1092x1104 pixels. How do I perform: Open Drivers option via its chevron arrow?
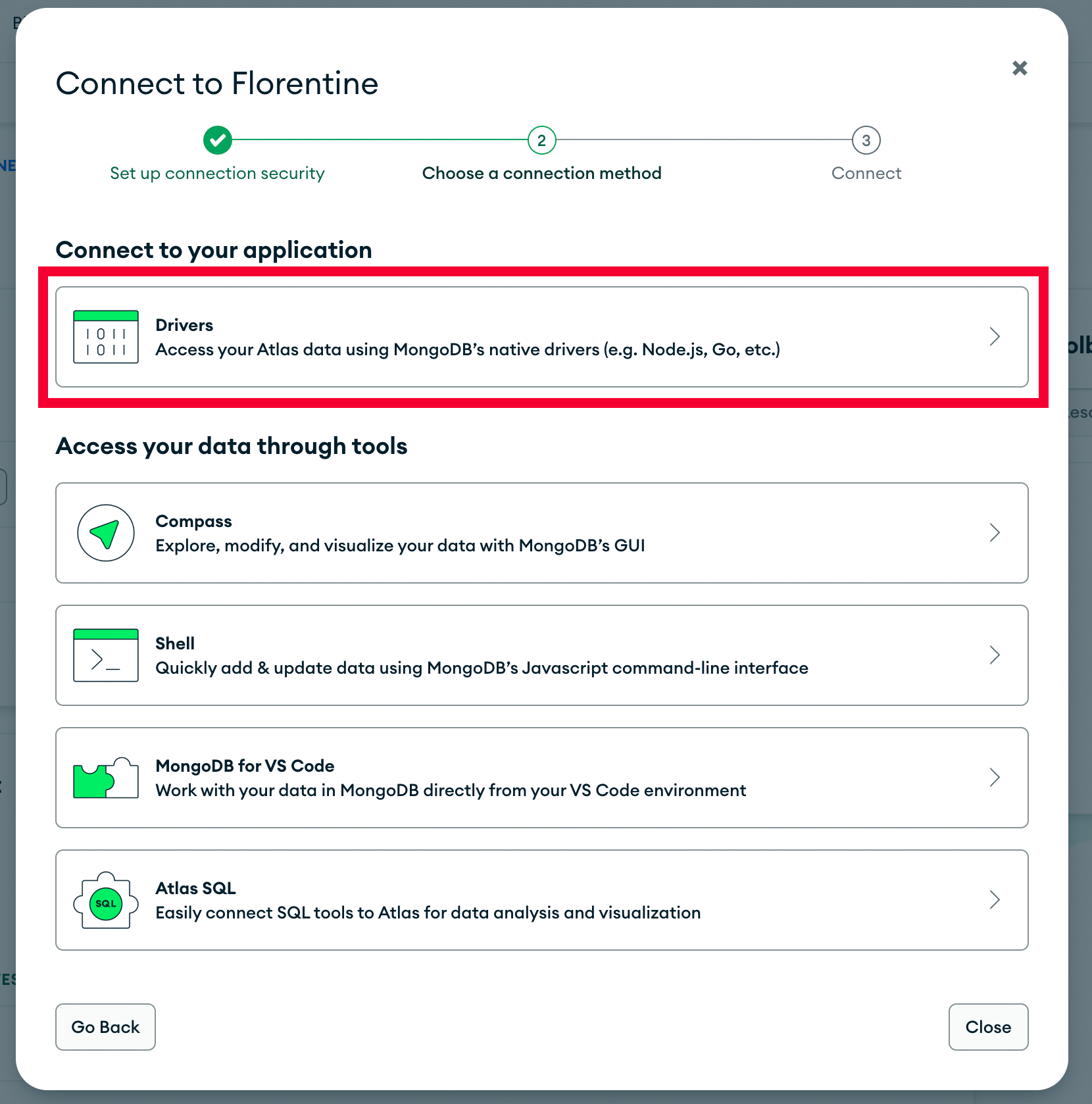click(x=995, y=337)
